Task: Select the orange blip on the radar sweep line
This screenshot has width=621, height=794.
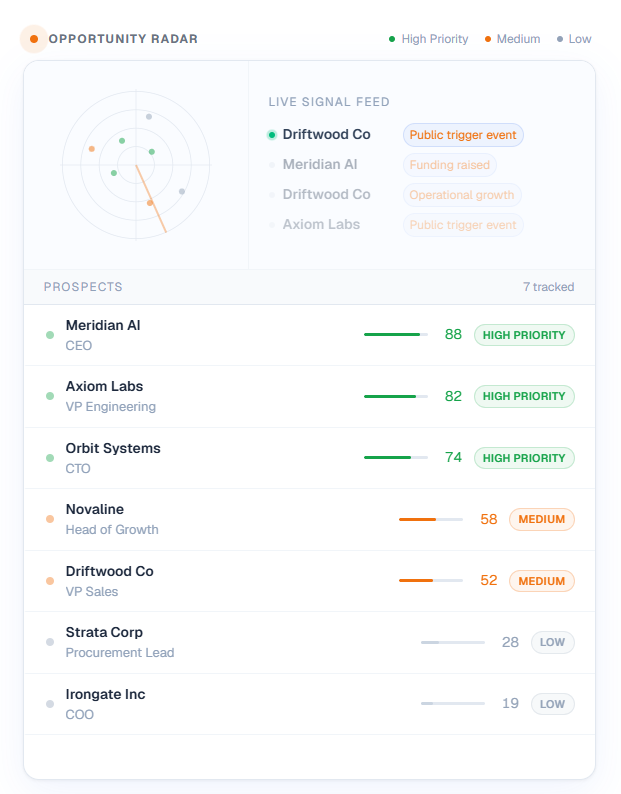Action: [x=150, y=203]
